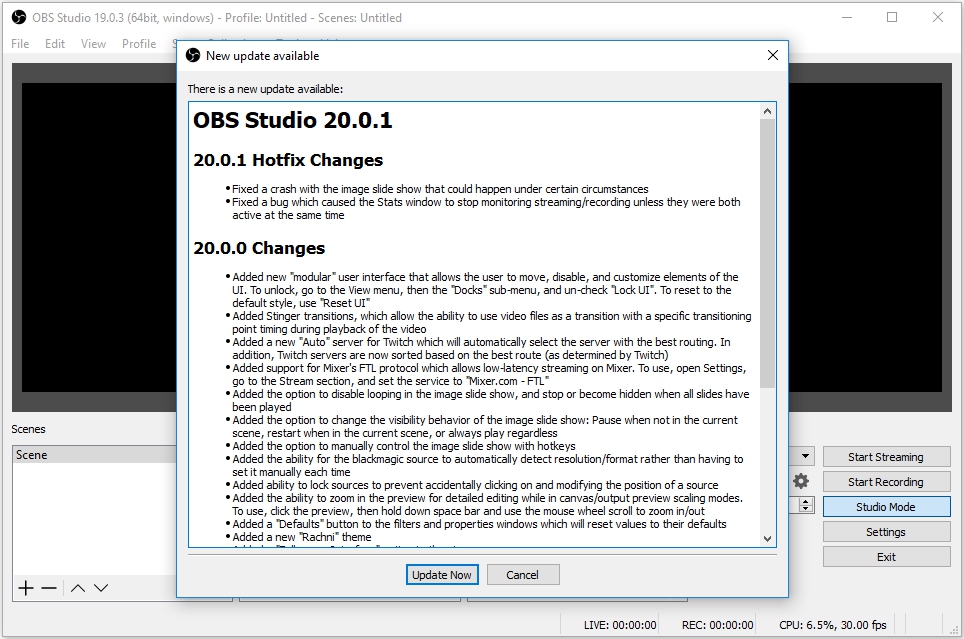Expand the transition dropdown arrow

point(805,456)
